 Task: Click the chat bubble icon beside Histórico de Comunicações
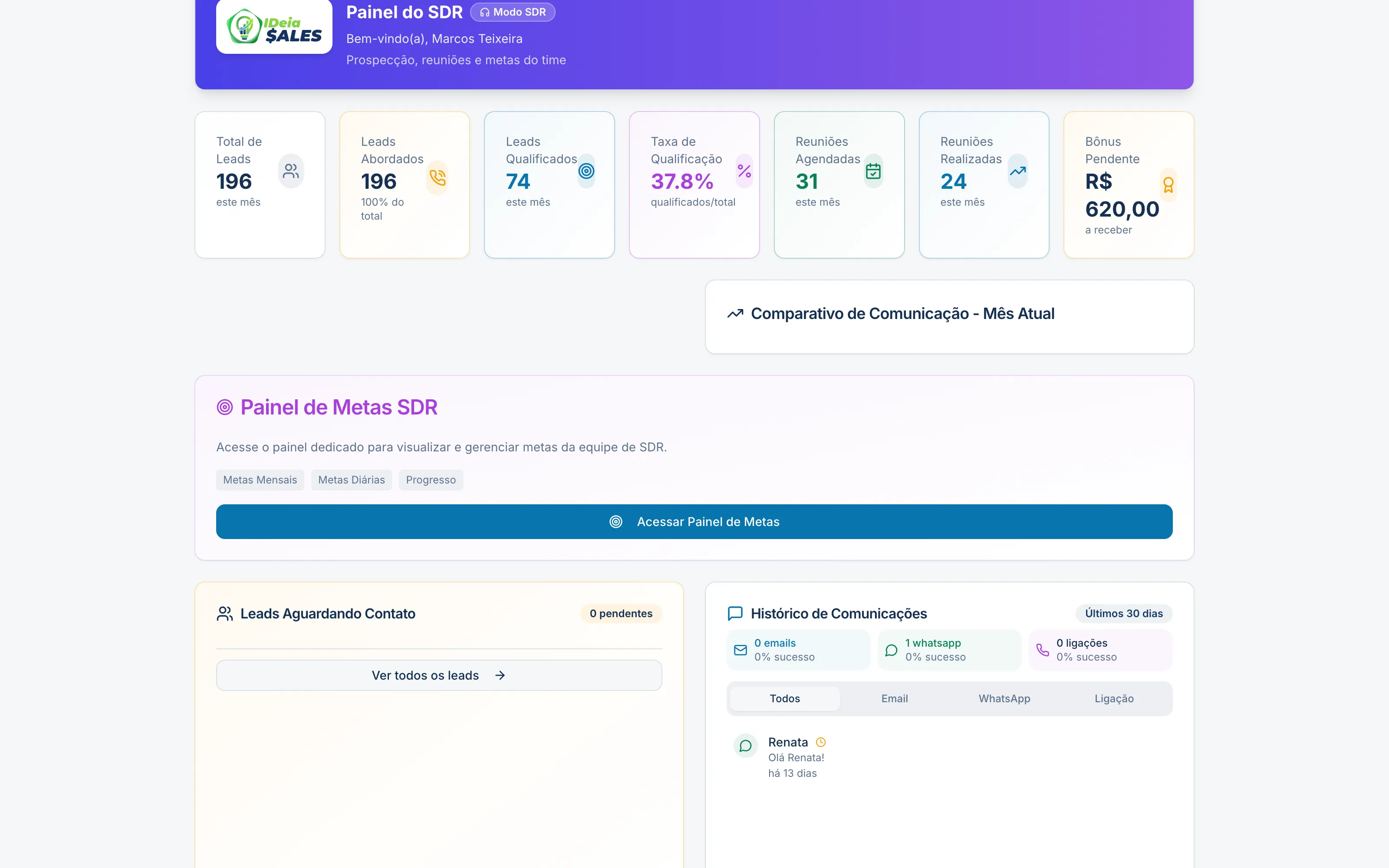click(735, 614)
